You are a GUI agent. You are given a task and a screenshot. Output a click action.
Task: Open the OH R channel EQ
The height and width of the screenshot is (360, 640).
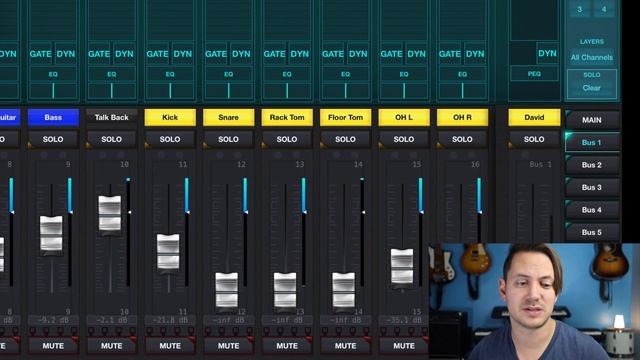pyautogui.click(x=462, y=74)
